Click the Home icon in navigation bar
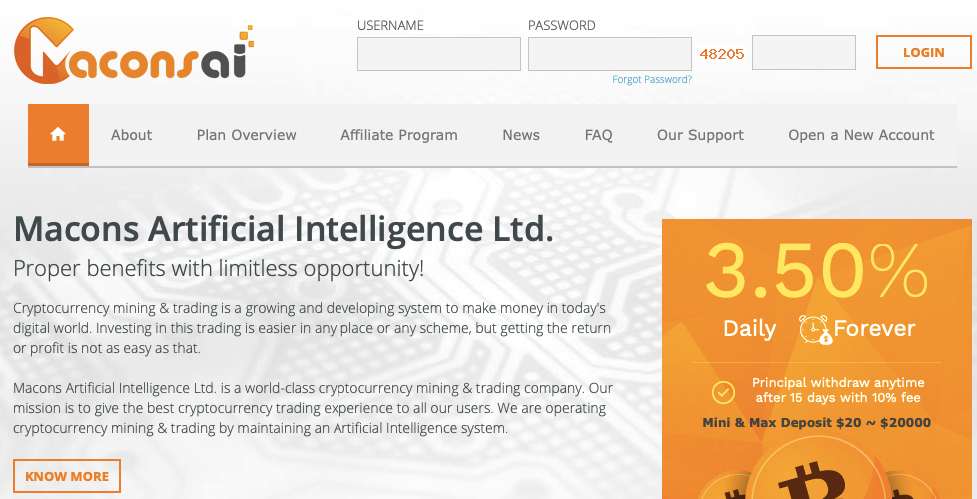977x499 pixels. pyautogui.click(x=58, y=135)
